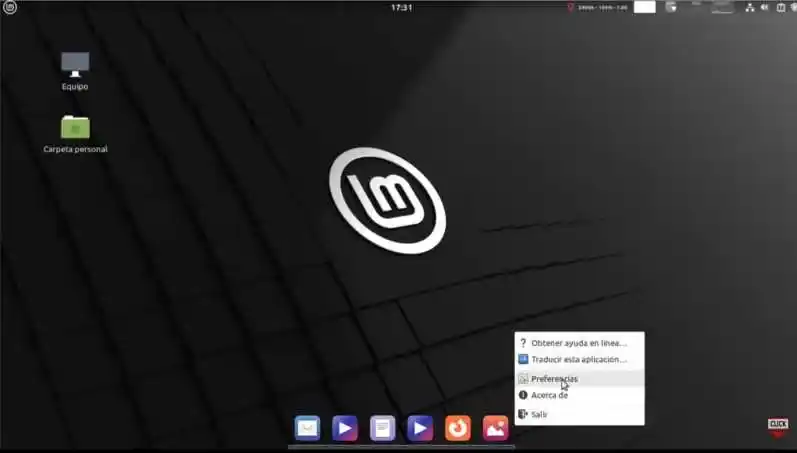Select Traducir esta aplicación menu entry

click(579, 359)
